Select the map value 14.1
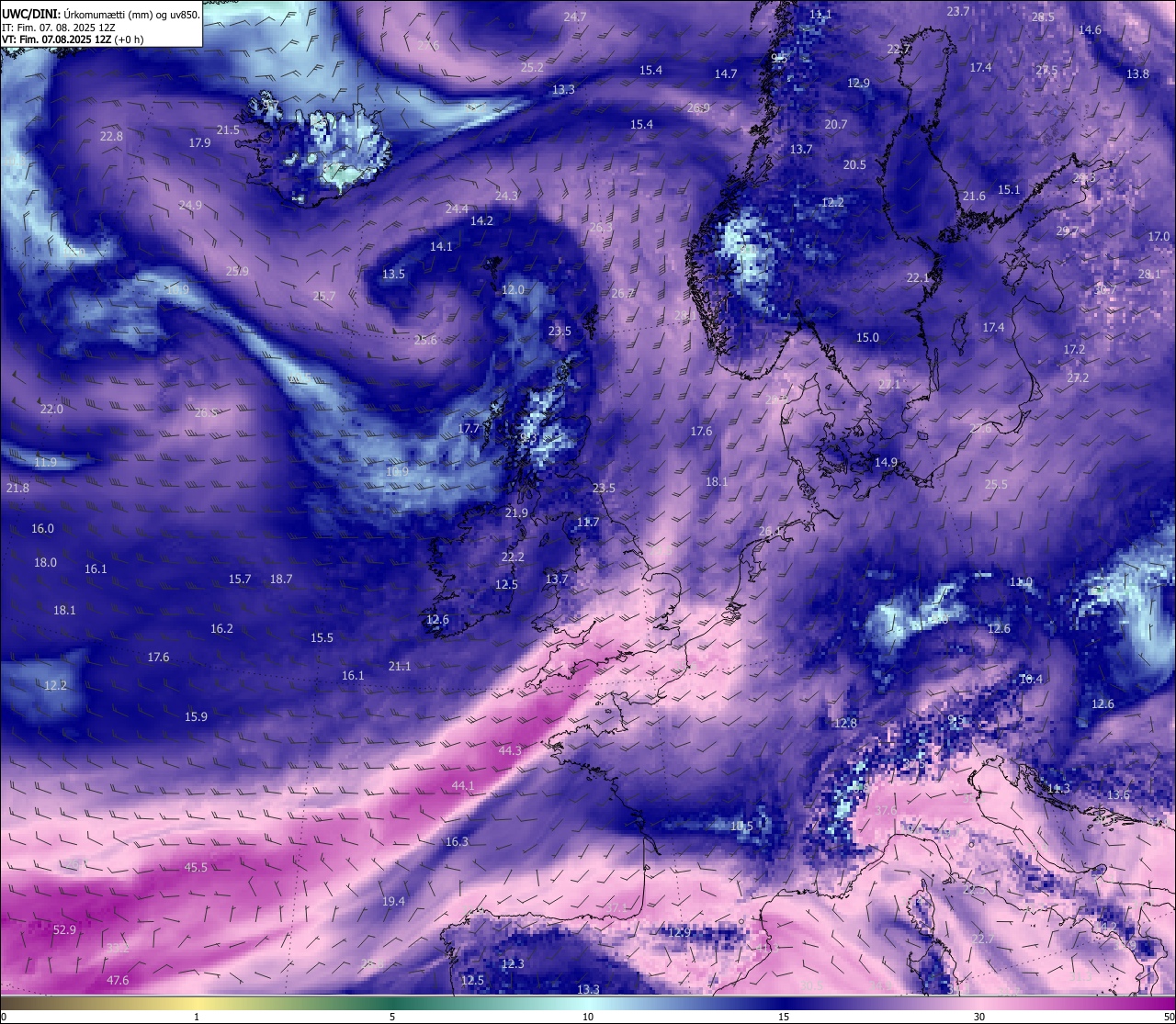 (x=441, y=246)
